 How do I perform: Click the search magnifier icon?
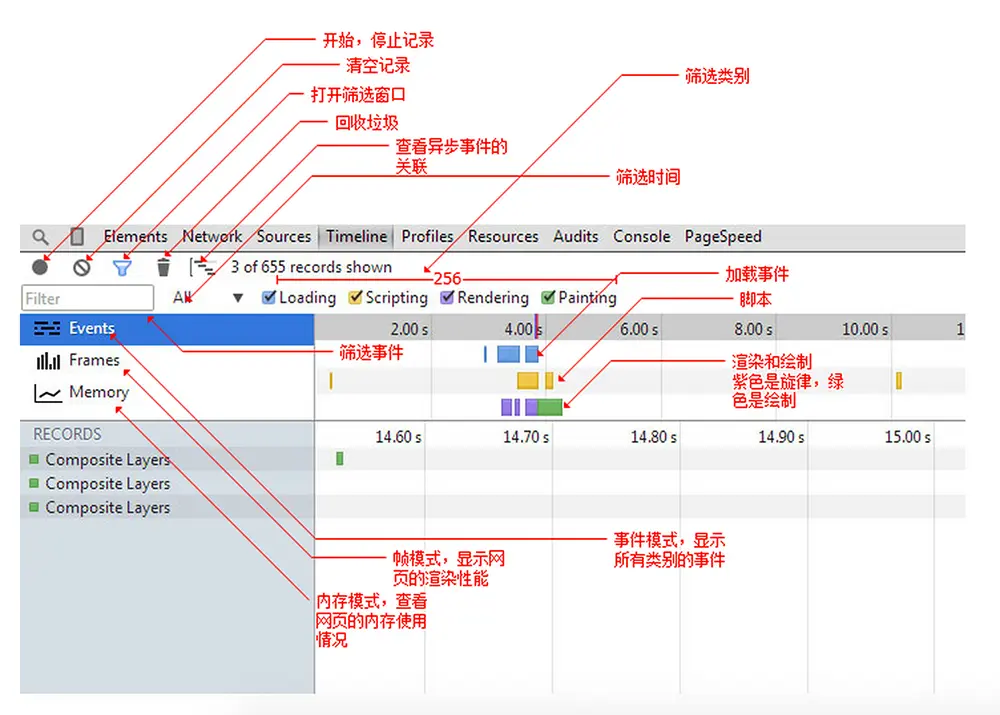(39, 236)
